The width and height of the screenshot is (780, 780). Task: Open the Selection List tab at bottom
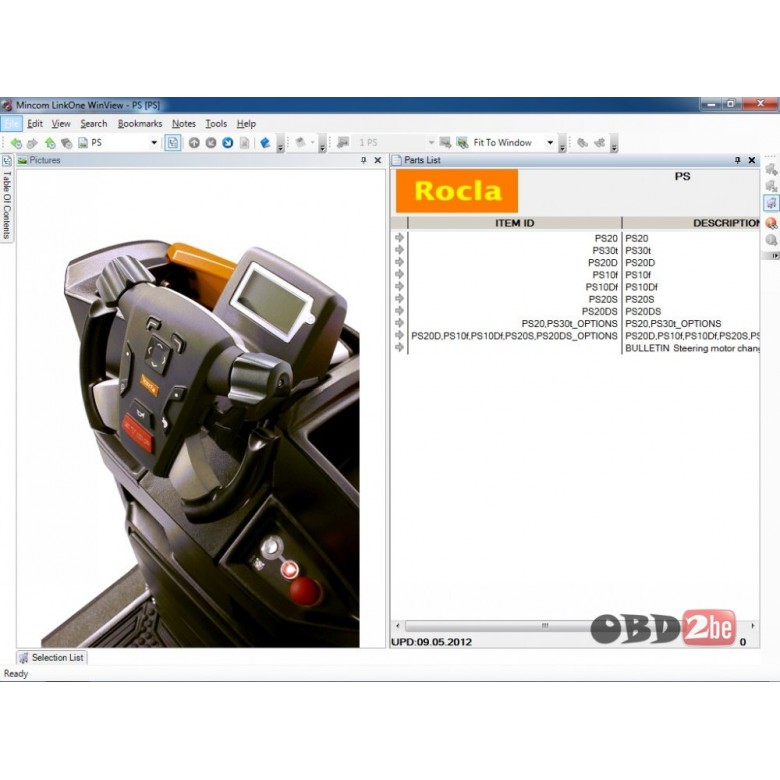(x=52, y=658)
